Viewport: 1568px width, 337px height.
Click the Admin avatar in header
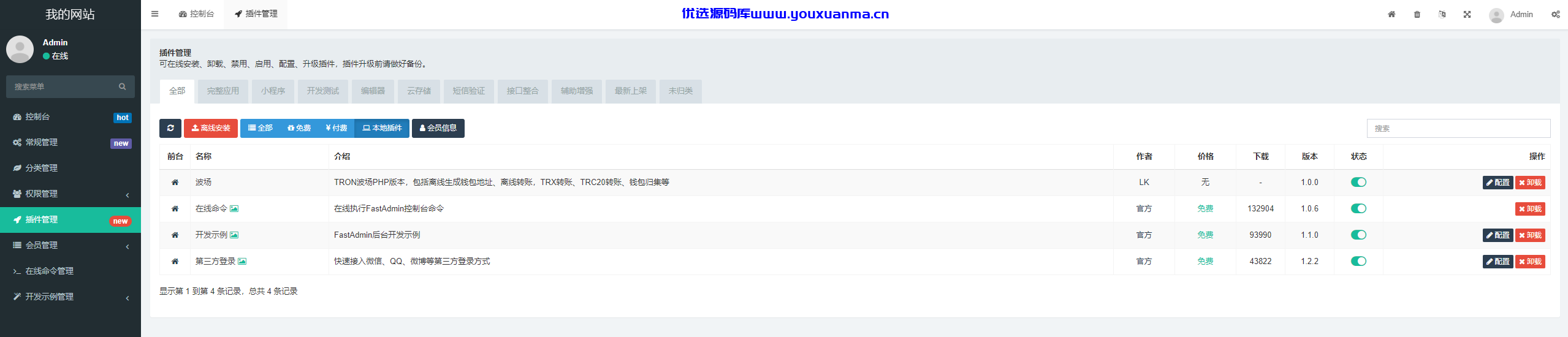pyautogui.click(x=1496, y=15)
